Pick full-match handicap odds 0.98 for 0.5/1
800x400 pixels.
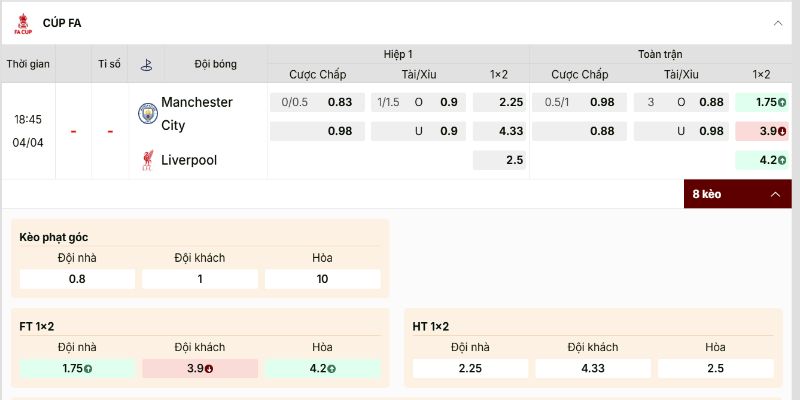[602, 102]
